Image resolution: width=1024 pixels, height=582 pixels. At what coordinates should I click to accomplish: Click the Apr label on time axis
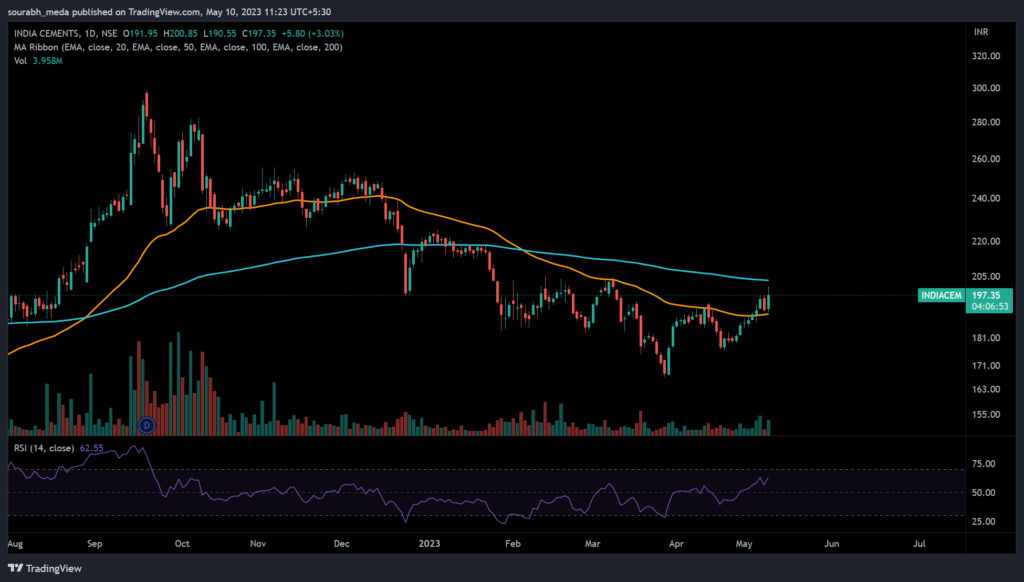[x=676, y=543]
